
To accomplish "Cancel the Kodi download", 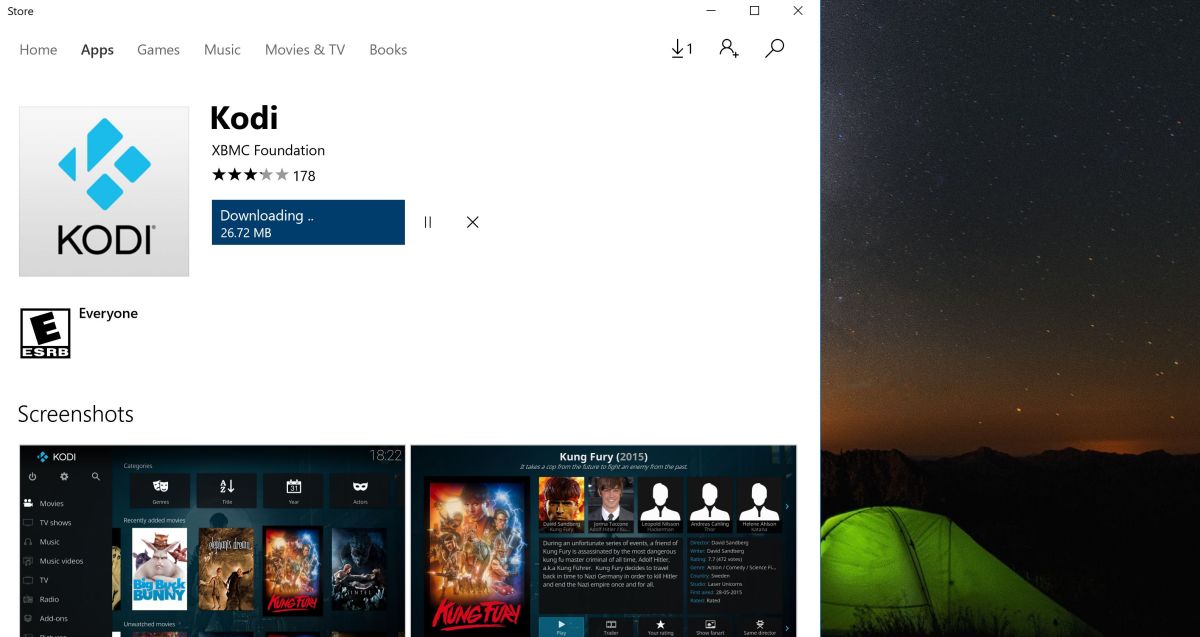I will click(473, 222).
